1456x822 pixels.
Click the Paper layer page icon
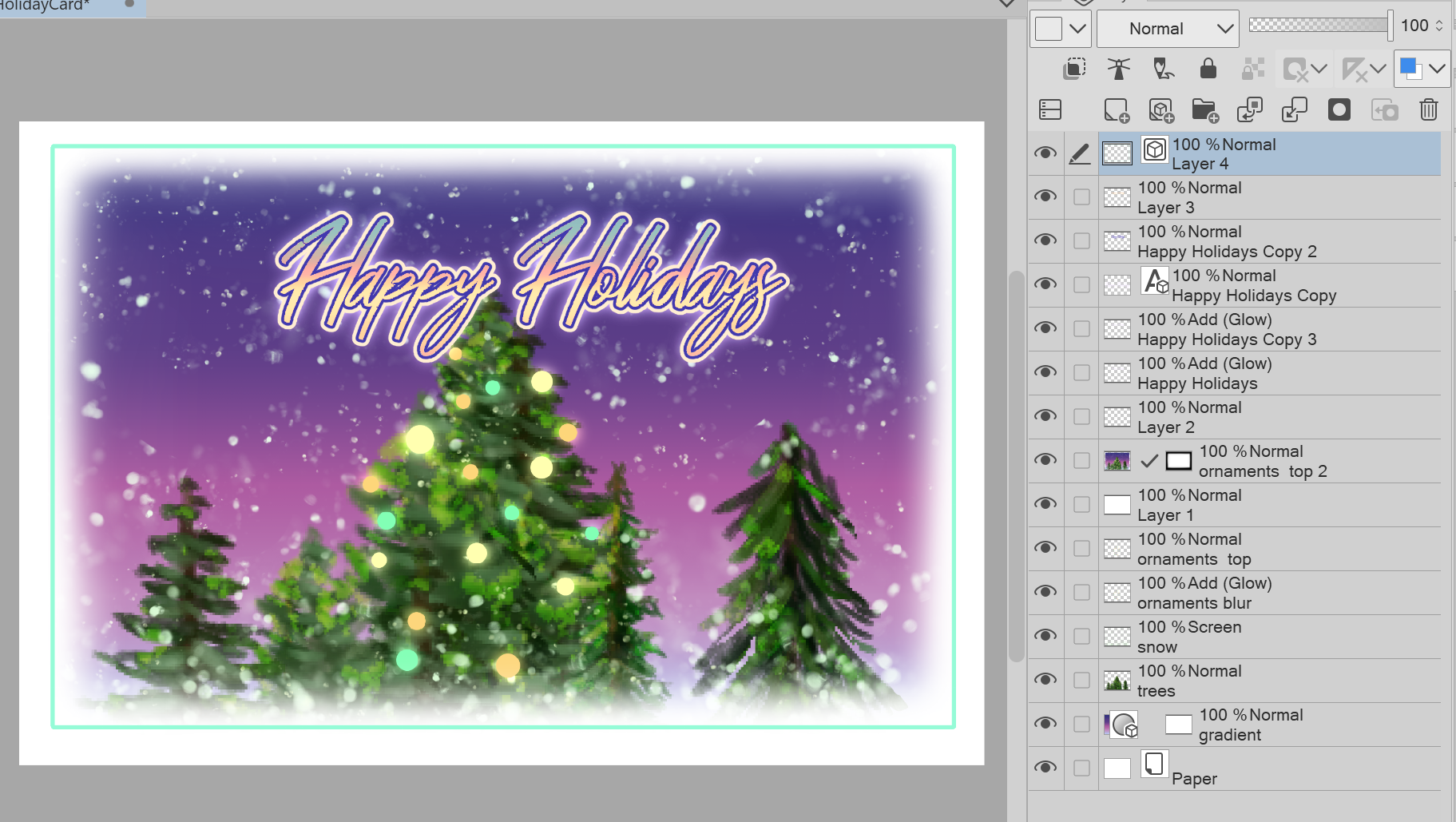pyautogui.click(x=1154, y=764)
